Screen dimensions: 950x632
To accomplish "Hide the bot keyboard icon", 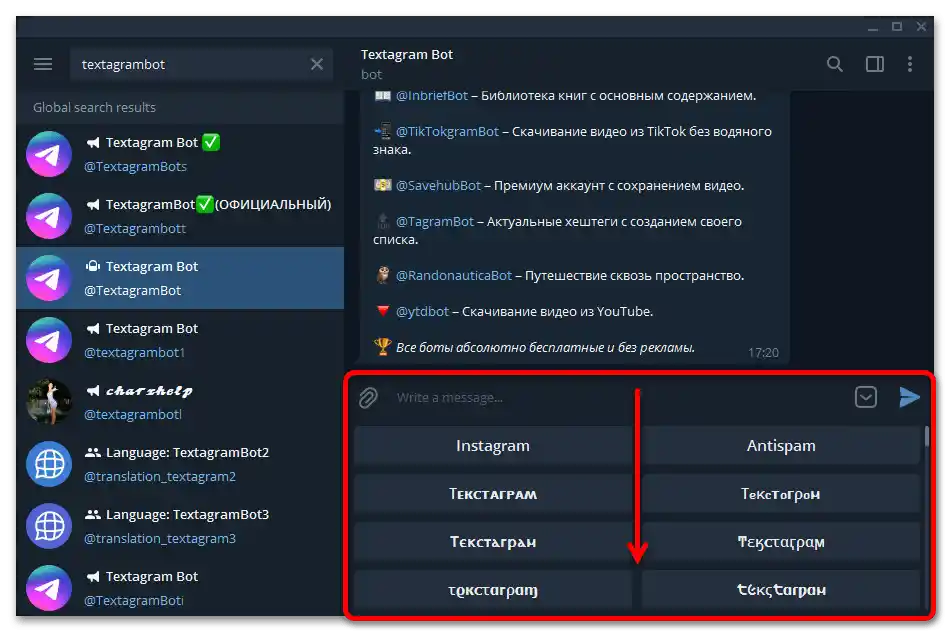I will point(866,397).
